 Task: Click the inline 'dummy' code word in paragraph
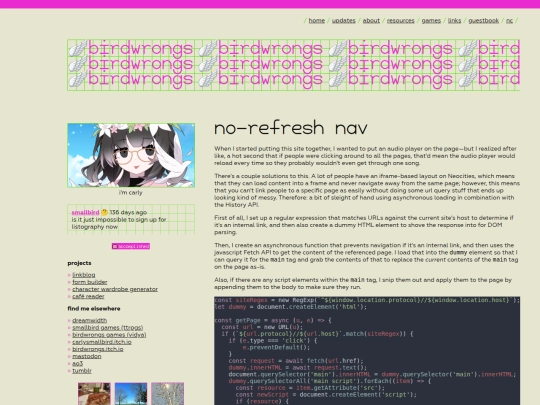click(458, 252)
